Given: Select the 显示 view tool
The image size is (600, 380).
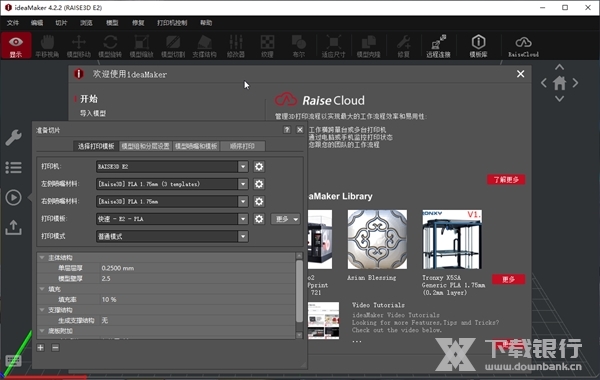Looking at the screenshot, I should coord(16,46).
